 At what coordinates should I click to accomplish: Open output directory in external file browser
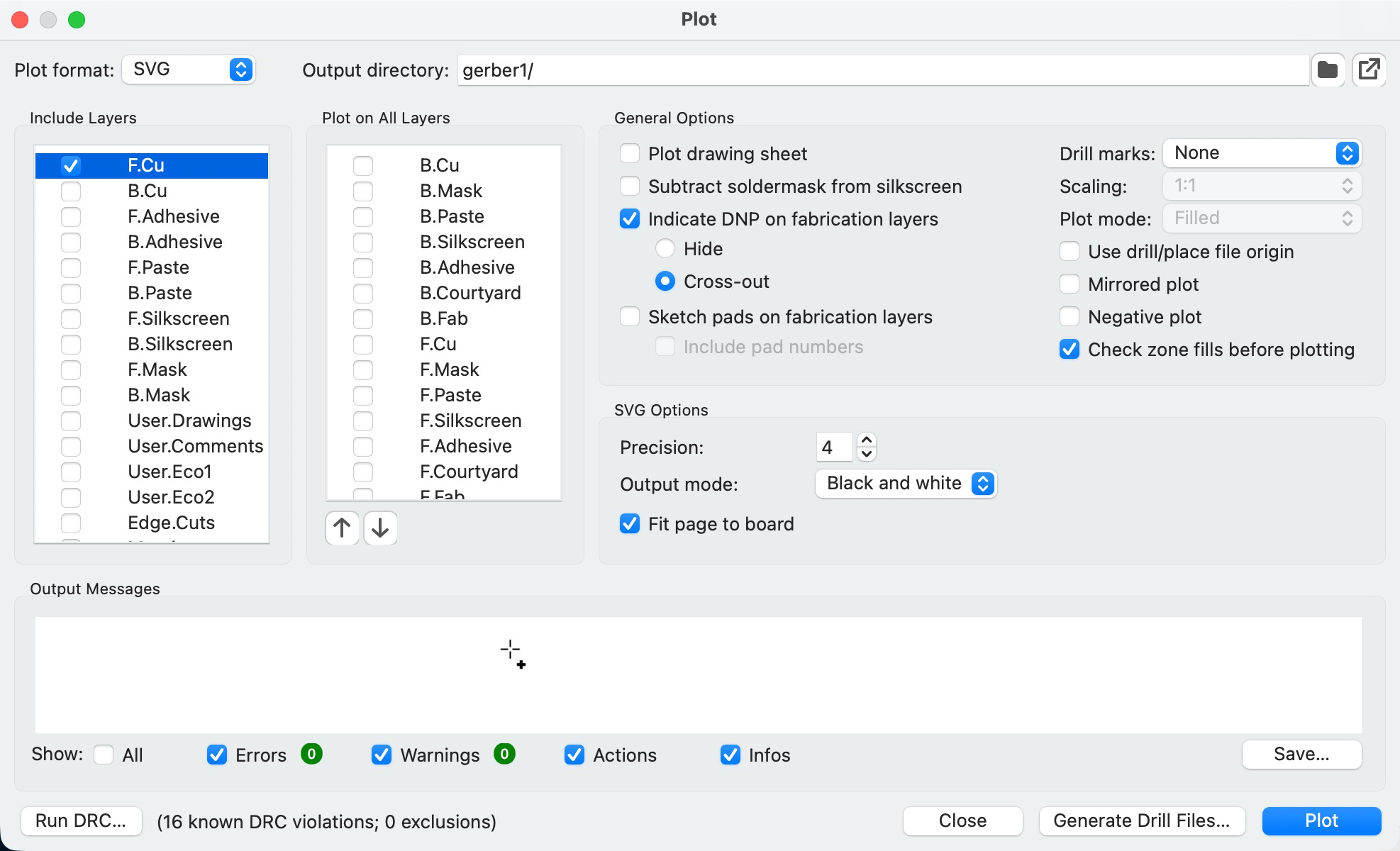[x=1369, y=70]
